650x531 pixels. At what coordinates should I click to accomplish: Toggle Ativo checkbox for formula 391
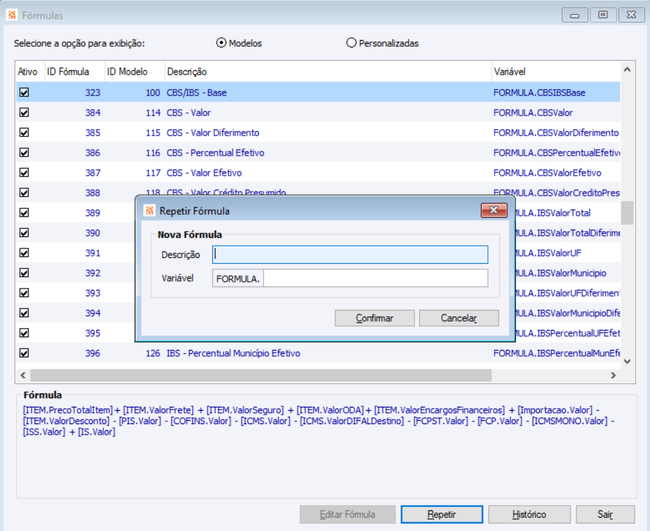(x=24, y=253)
